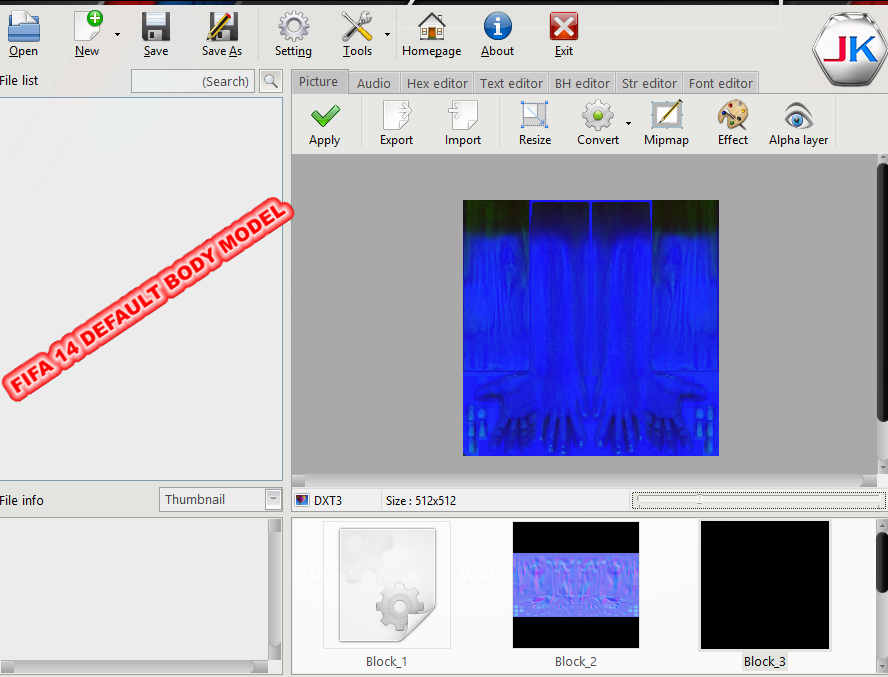The width and height of the screenshot is (888, 677).
Task: Open the BH editor tab
Action: pos(582,83)
